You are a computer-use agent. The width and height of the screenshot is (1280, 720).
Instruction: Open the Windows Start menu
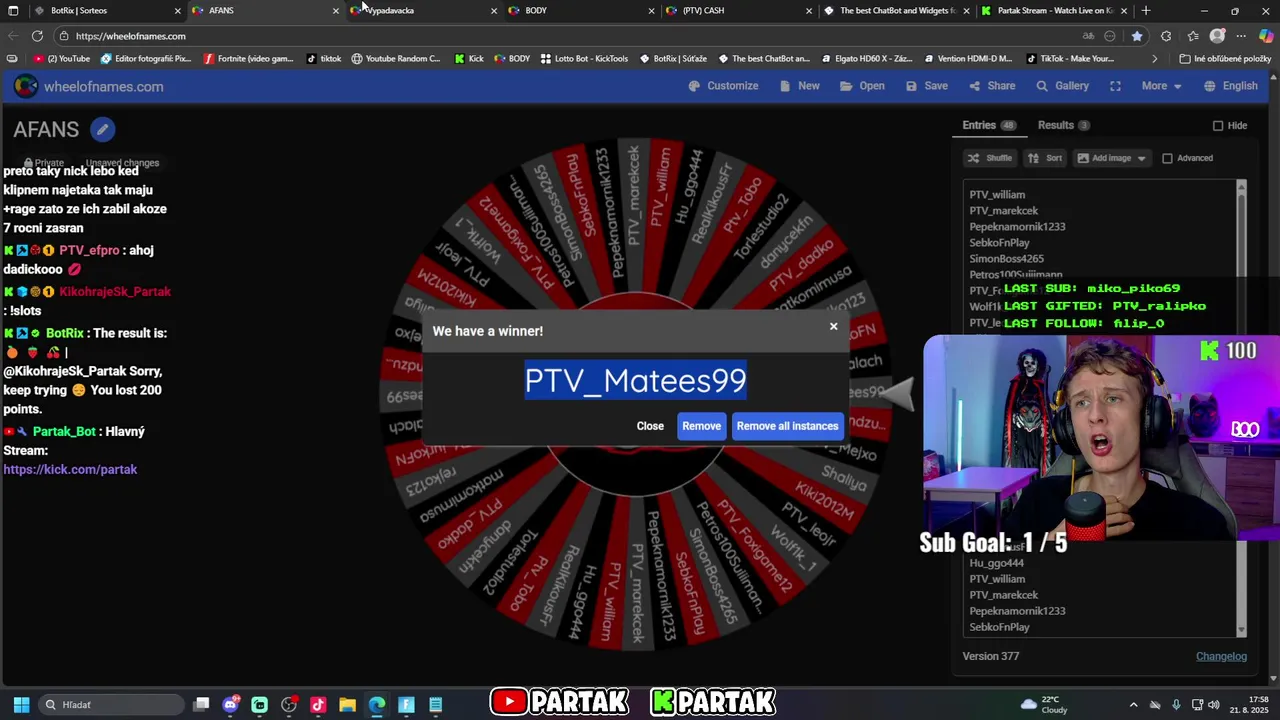(x=21, y=705)
